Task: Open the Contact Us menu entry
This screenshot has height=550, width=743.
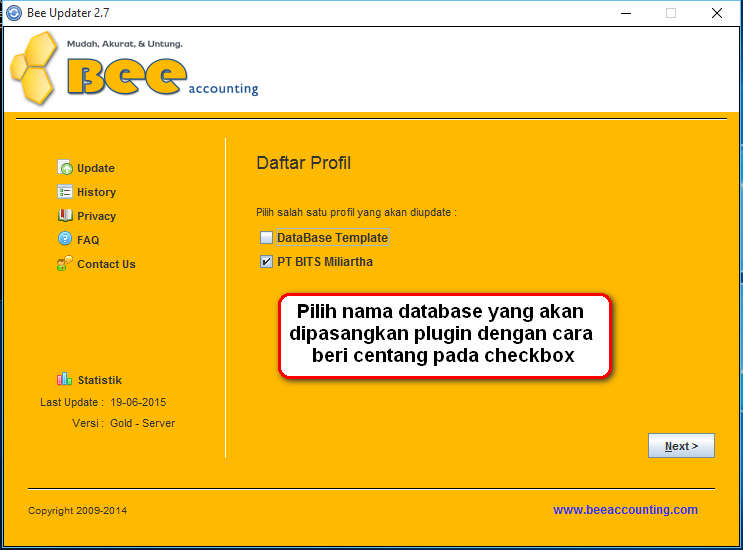Action: click(x=106, y=264)
